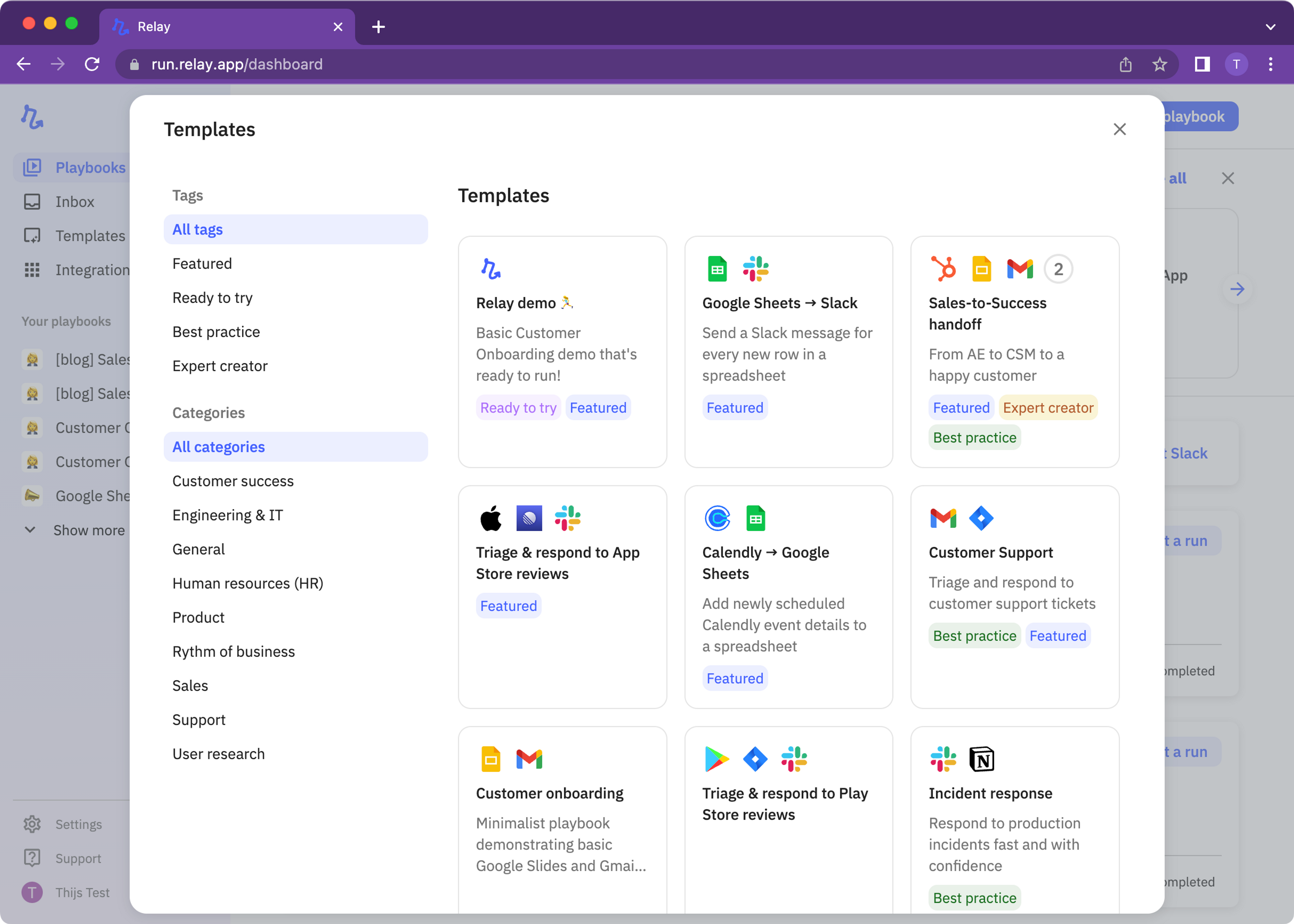Click the Jira icon on Customer Support card
Image resolution: width=1294 pixels, height=924 pixels.
(x=981, y=518)
